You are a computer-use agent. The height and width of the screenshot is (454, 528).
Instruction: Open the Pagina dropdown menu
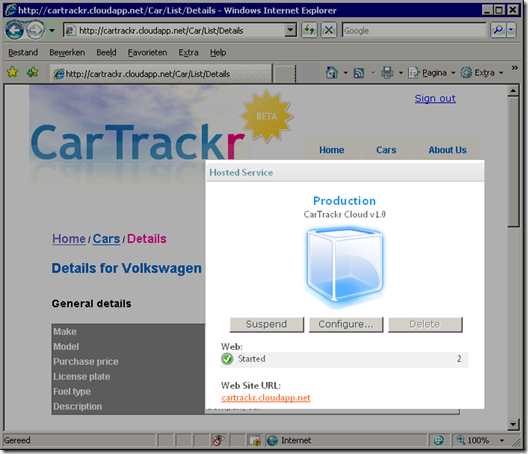point(431,73)
